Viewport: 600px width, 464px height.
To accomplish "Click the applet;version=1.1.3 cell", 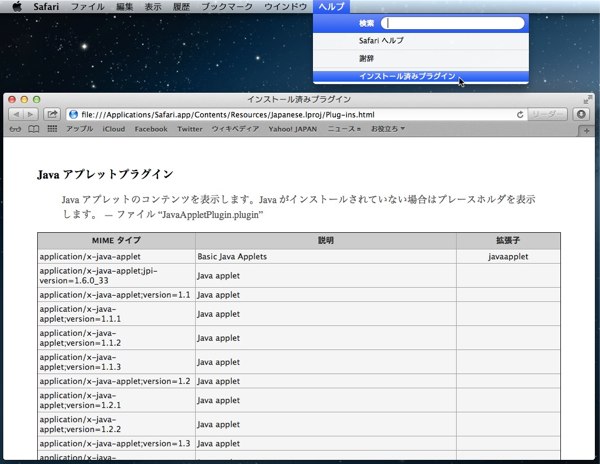I will point(116,362).
